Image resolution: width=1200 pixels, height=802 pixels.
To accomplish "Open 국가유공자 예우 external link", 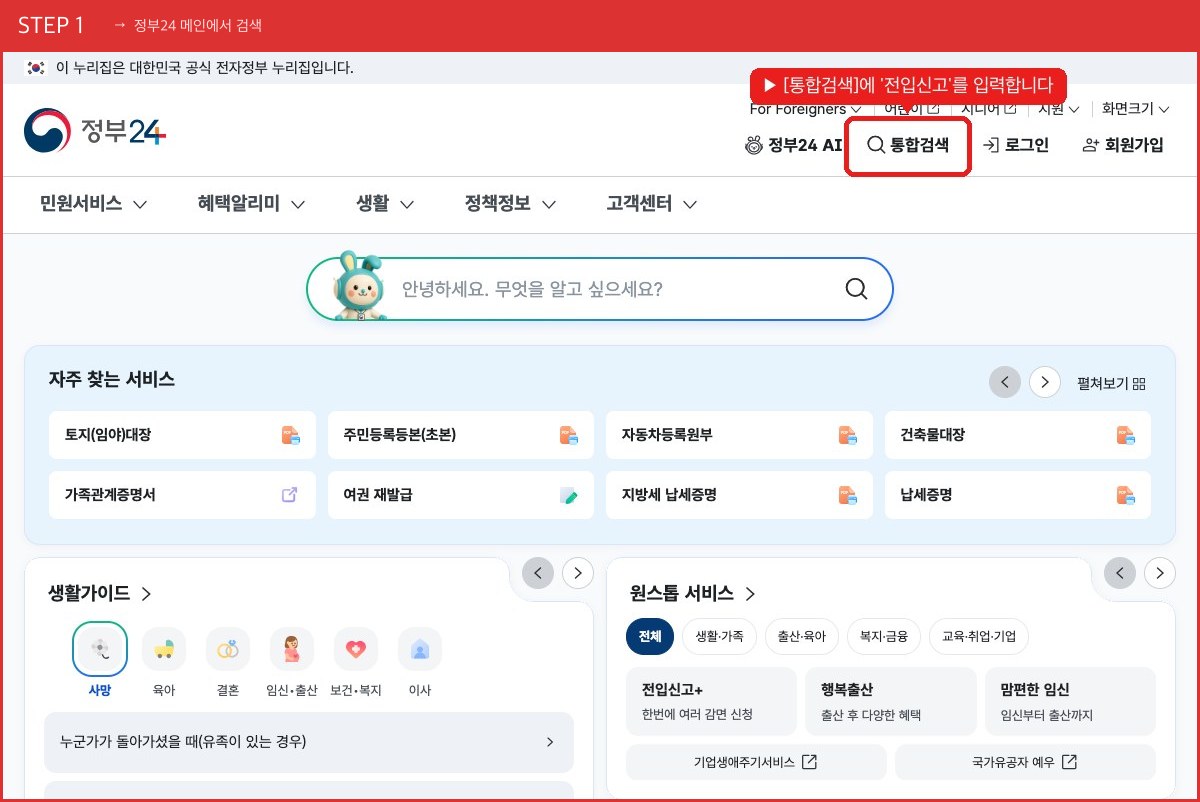I will [x=1025, y=762].
